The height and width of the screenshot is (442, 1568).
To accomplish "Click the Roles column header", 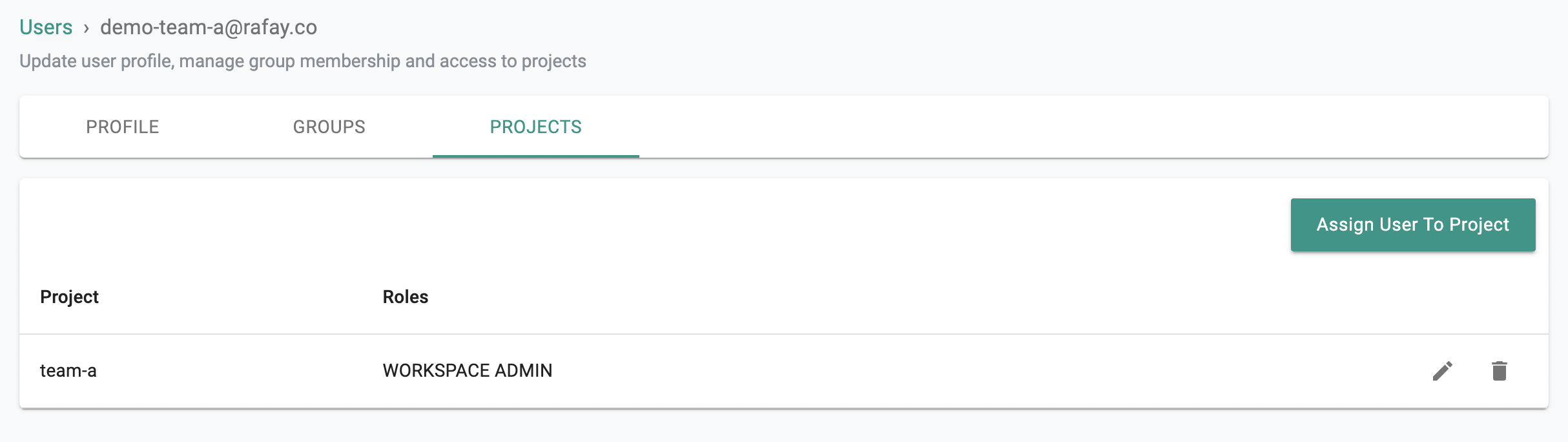I will tap(406, 297).
